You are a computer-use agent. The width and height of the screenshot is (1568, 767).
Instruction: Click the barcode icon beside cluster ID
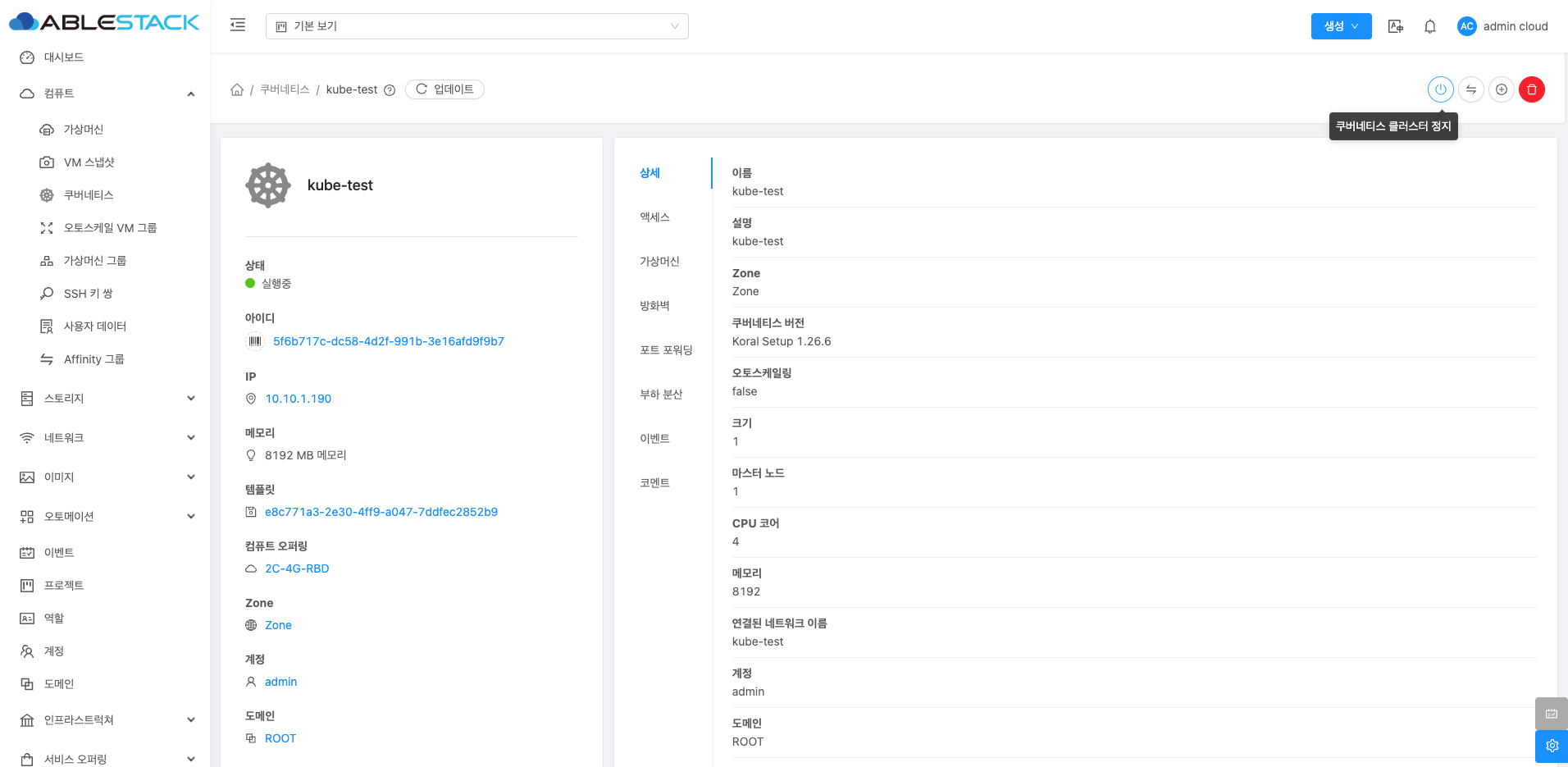click(255, 341)
